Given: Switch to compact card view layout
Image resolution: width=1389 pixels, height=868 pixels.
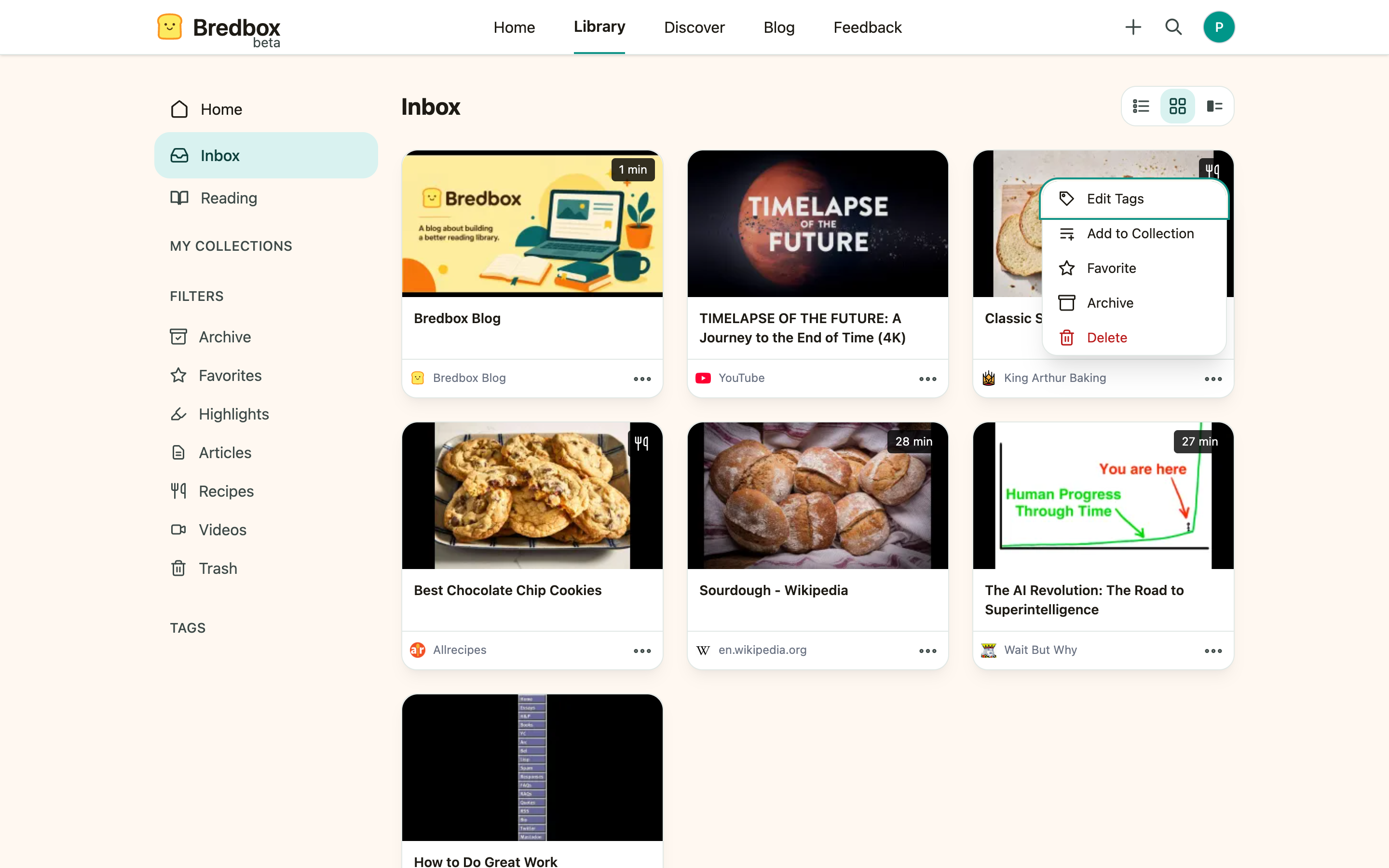Looking at the screenshot, I should pyautogui.click(x=1214, y=106).
